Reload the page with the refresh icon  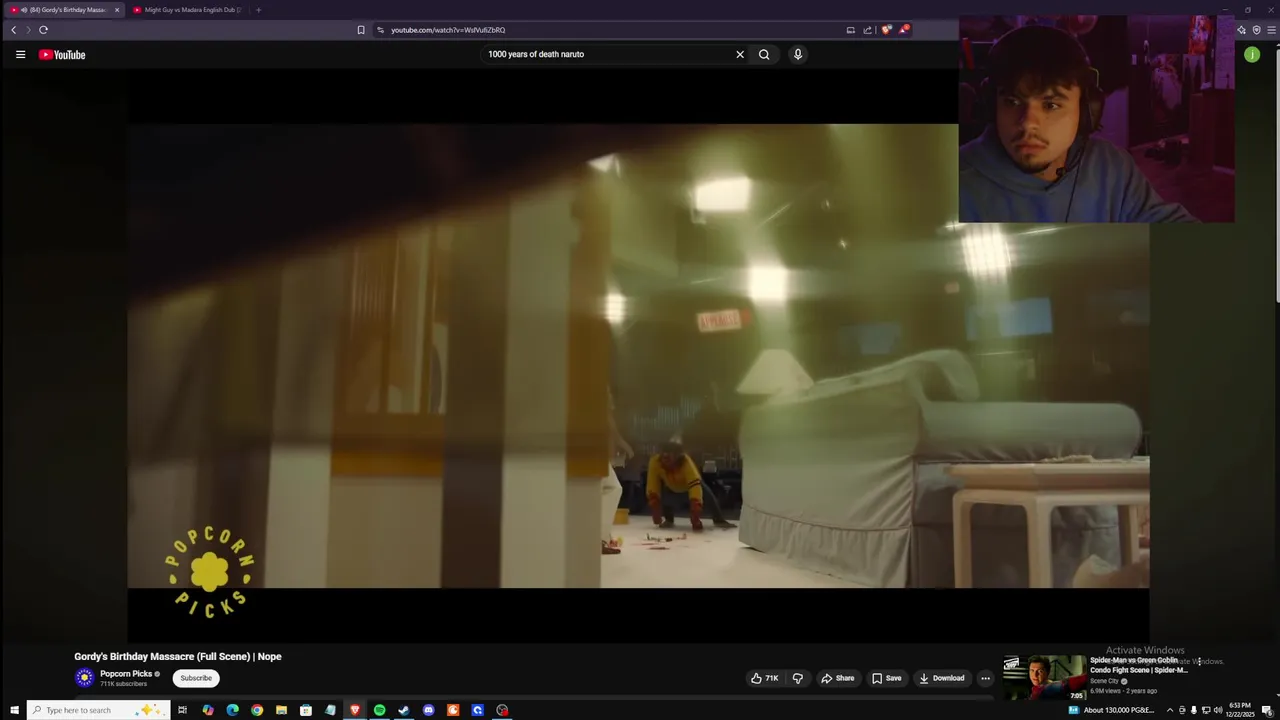(43, 30)
